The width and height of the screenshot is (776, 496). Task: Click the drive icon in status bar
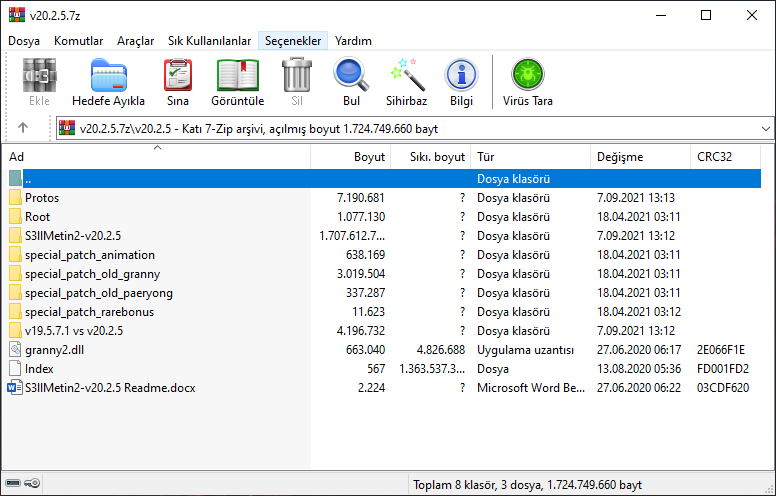[x=13, y=483]
